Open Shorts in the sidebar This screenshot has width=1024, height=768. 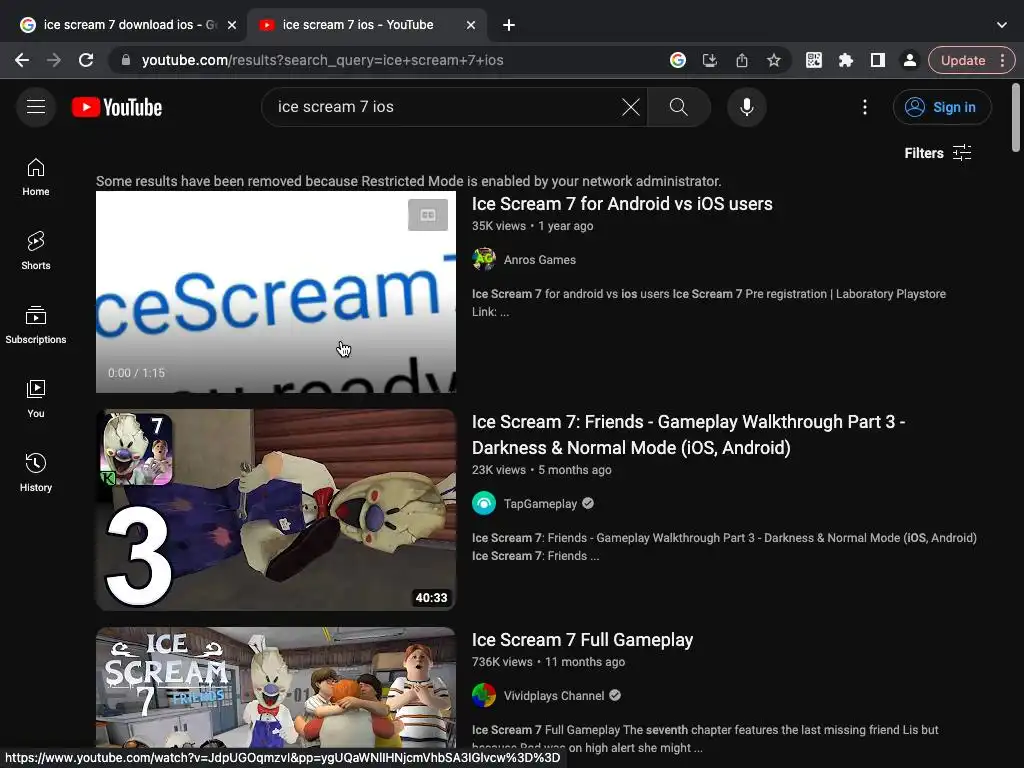(x=36, y=251)
